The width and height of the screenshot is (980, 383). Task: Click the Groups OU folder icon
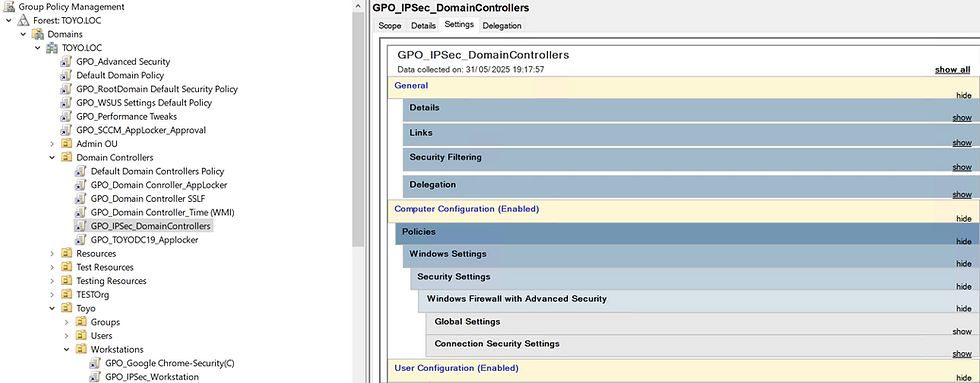pos(81,322)
